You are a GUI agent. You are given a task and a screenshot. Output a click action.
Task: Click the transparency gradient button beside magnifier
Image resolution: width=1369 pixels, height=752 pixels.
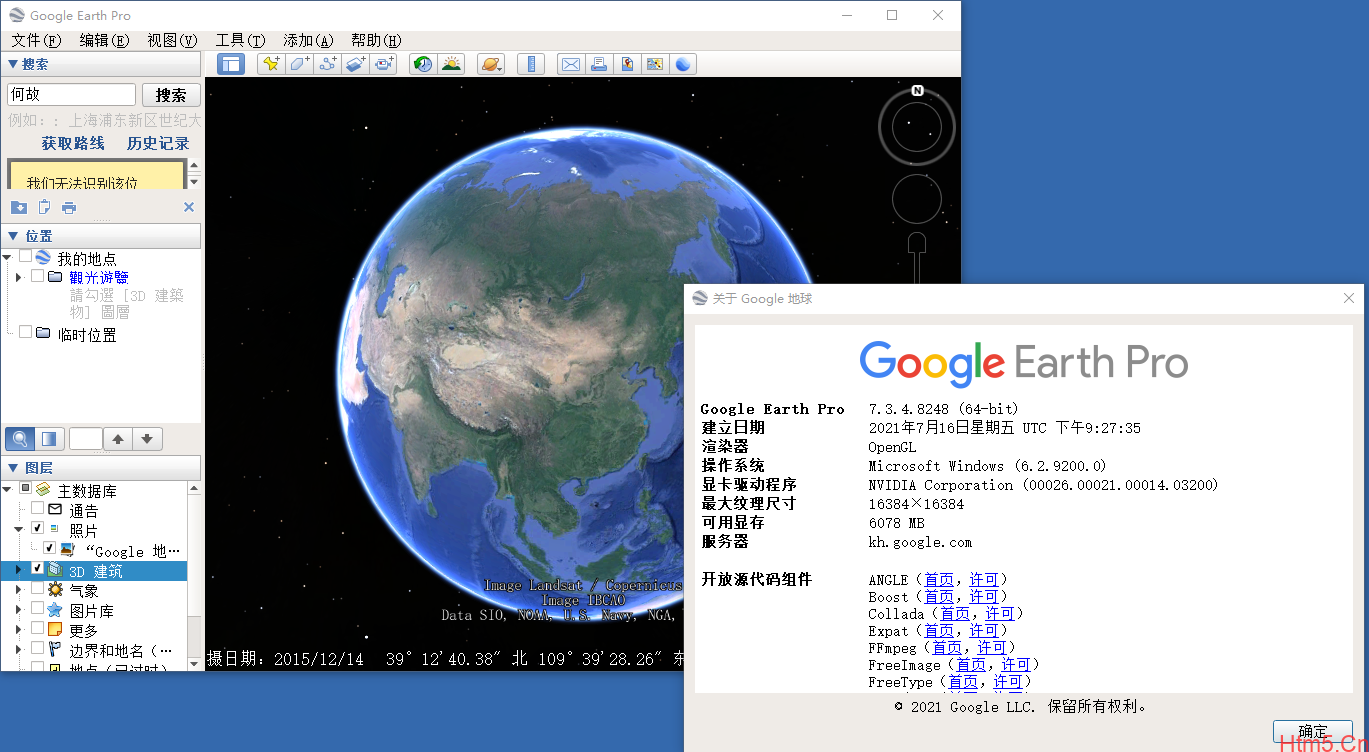point(49,438)
